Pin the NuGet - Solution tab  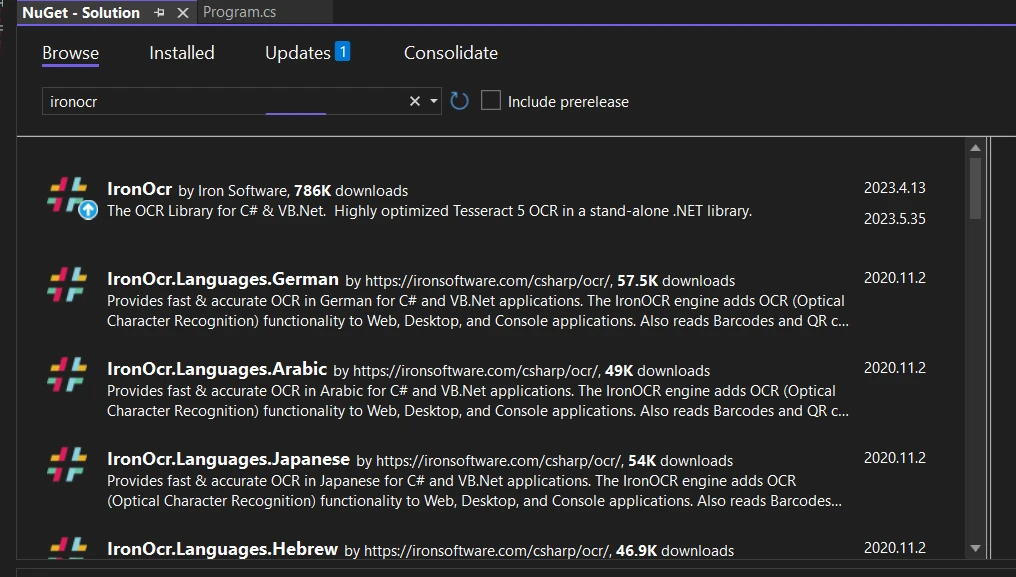click(x=160, y=13)
